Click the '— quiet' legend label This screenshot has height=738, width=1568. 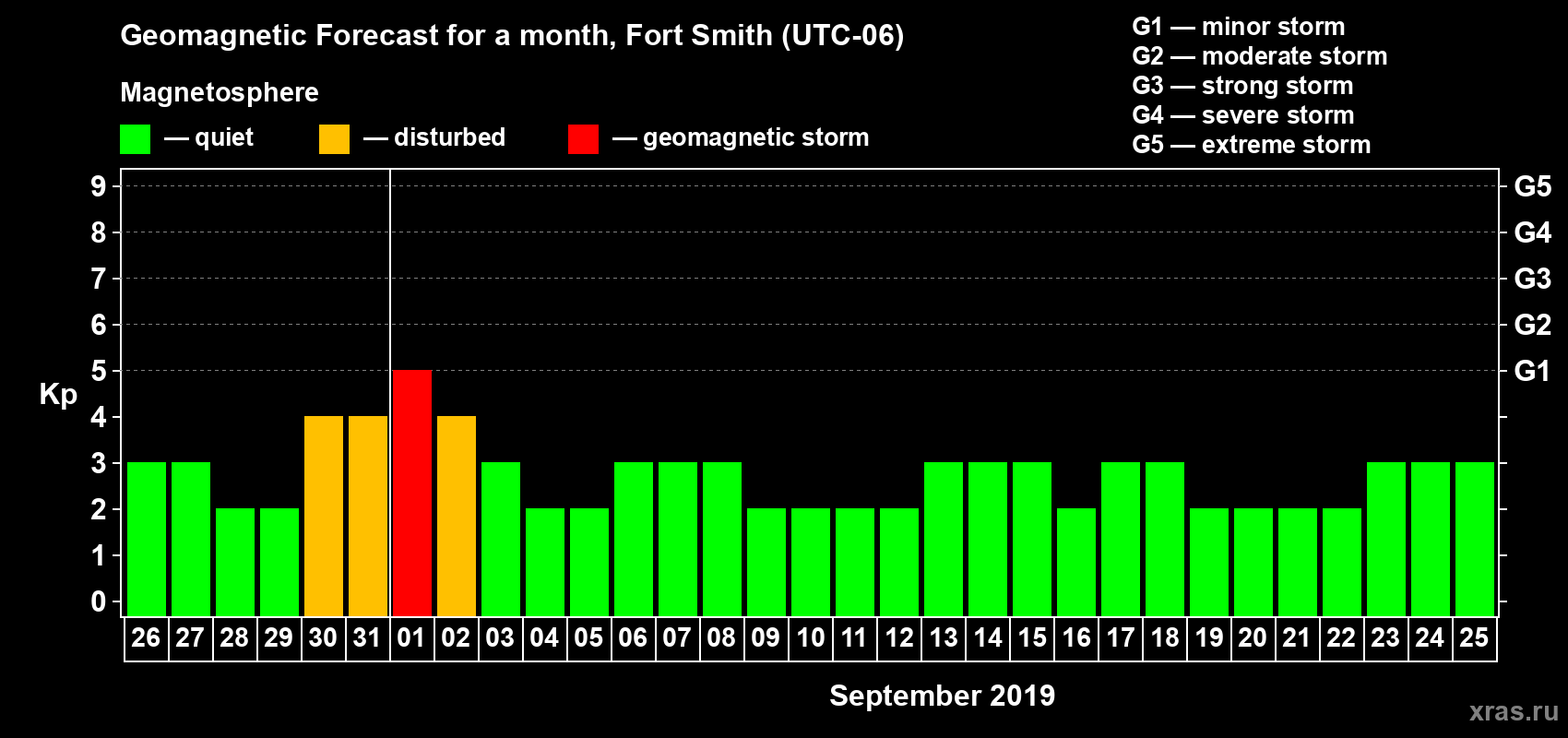point(209,138)
